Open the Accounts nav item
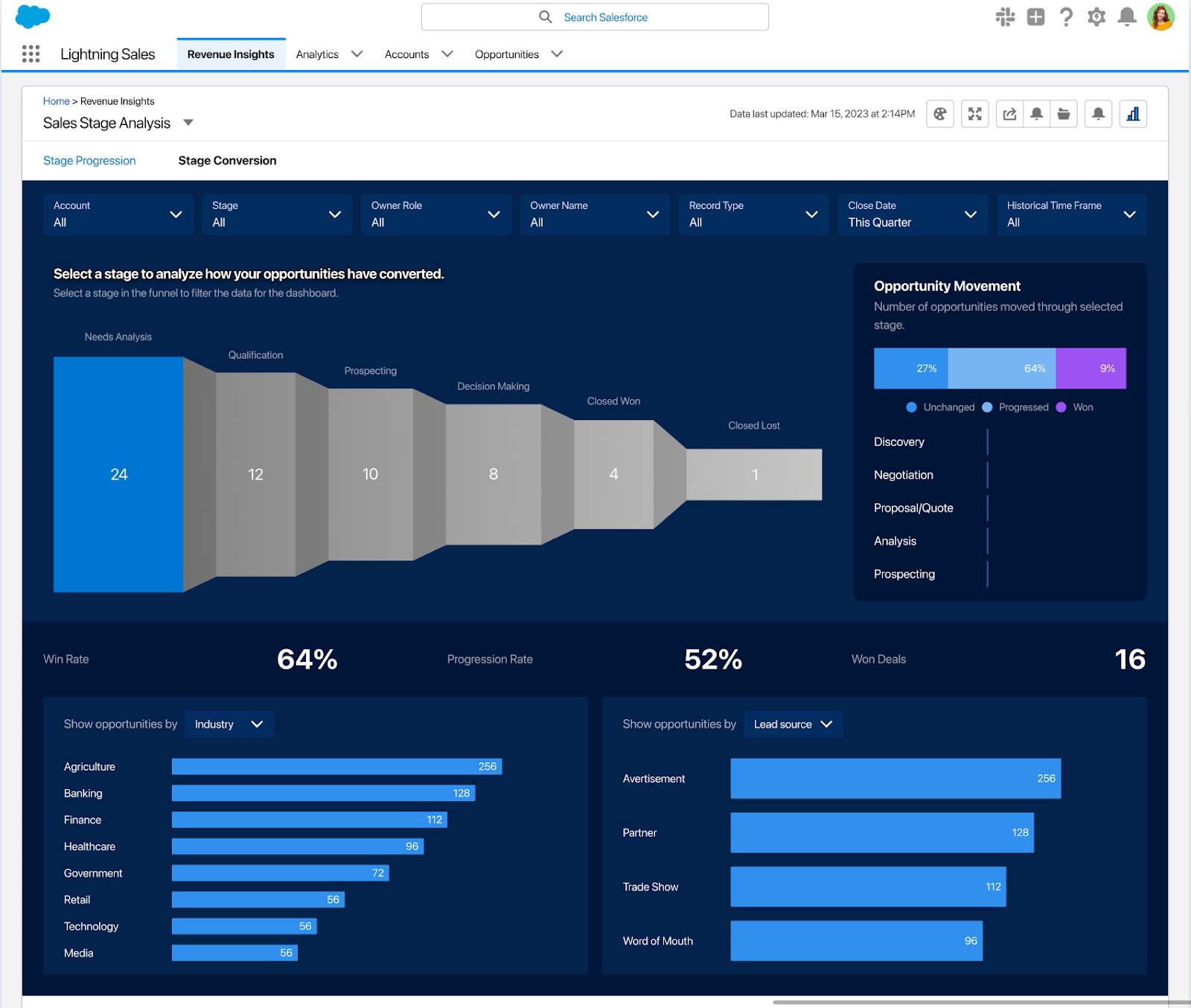This screenshot has height=1008, width=1191. [x=406, y=54]
